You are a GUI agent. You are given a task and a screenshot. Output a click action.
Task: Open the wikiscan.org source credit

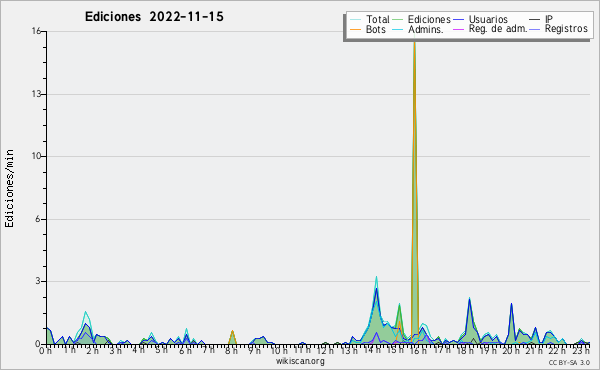point(300,361)
